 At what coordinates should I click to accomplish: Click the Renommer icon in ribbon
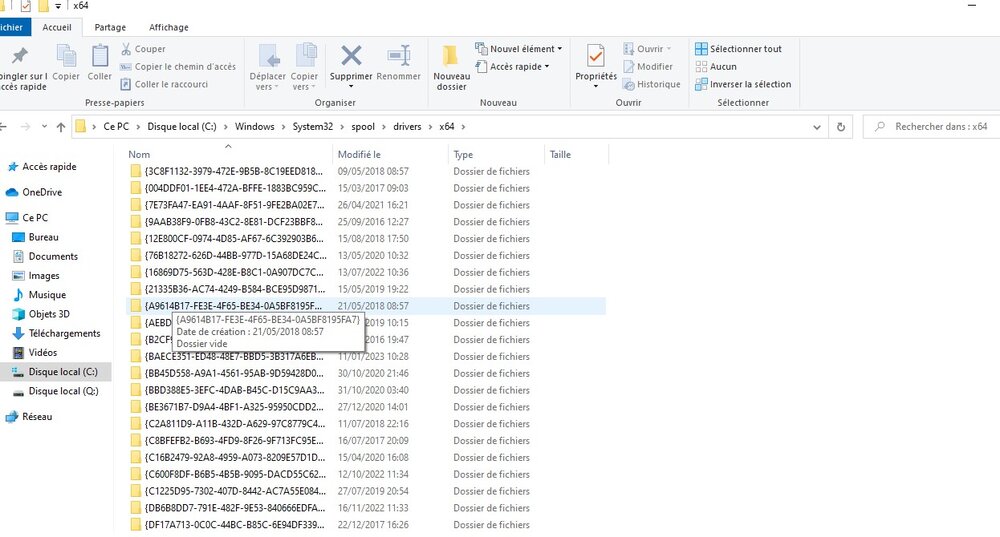[399, 56]
